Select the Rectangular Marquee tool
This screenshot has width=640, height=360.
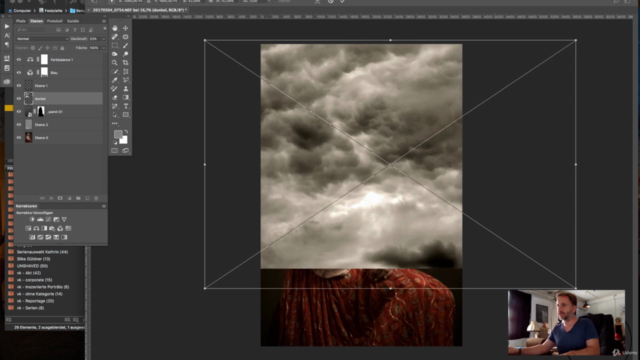click(115, 45)
